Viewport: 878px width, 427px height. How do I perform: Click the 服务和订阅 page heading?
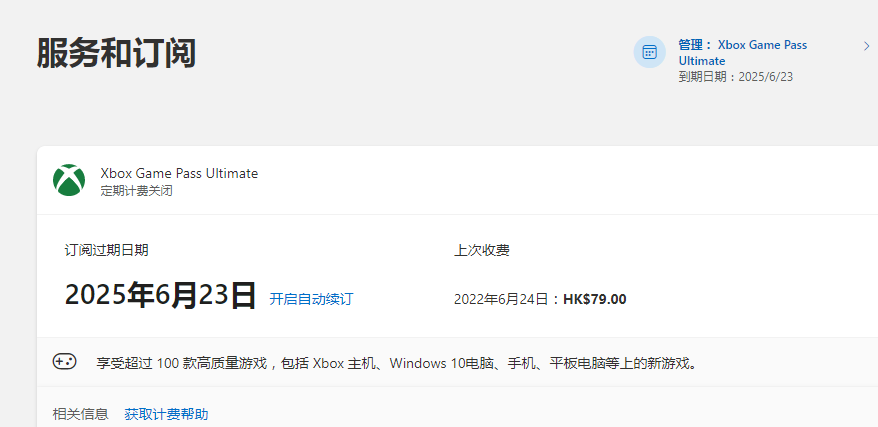pos(116,53)
